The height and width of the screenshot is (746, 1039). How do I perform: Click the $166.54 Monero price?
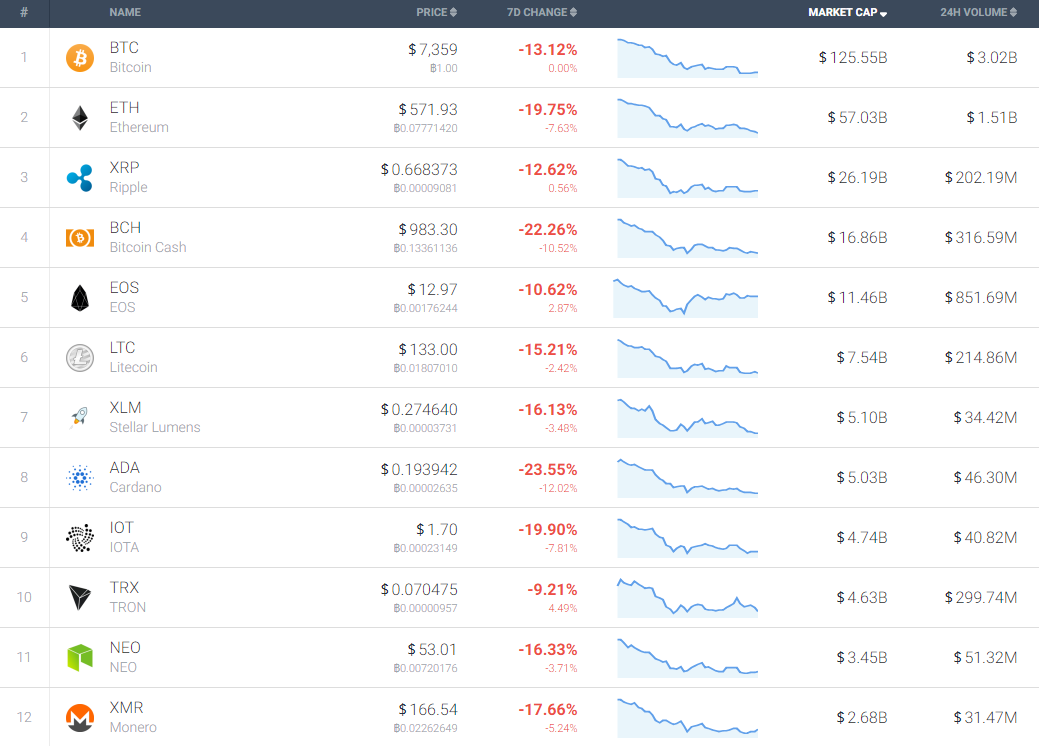point(428,710)
